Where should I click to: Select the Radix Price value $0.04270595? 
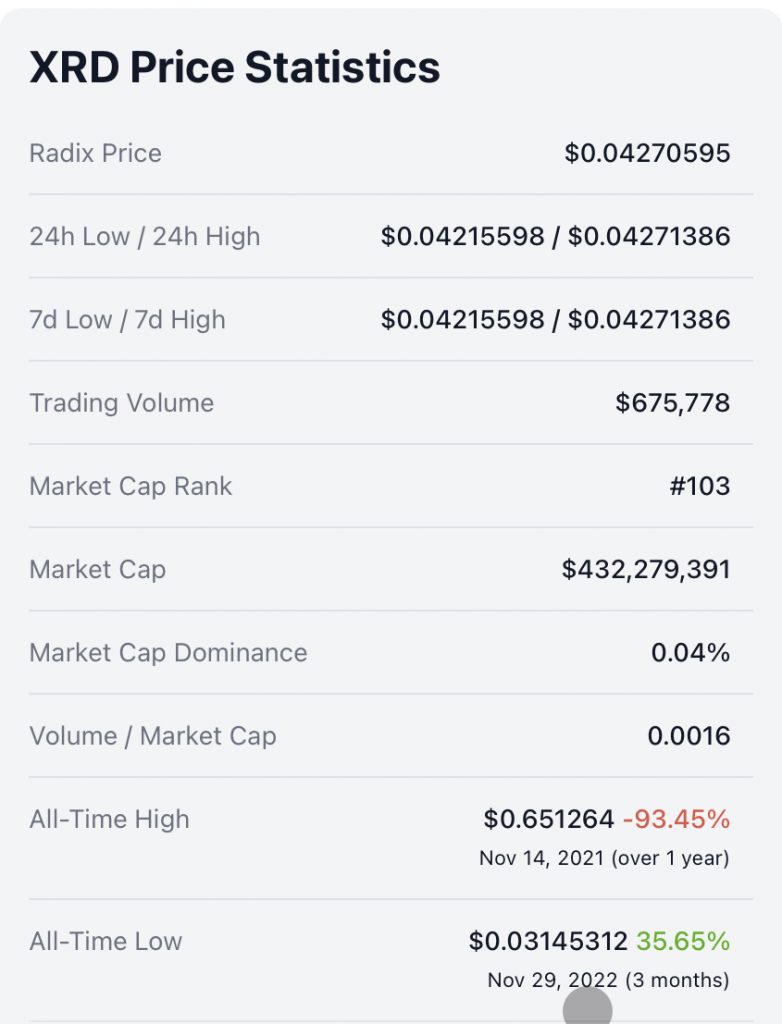tap(647, 153)
